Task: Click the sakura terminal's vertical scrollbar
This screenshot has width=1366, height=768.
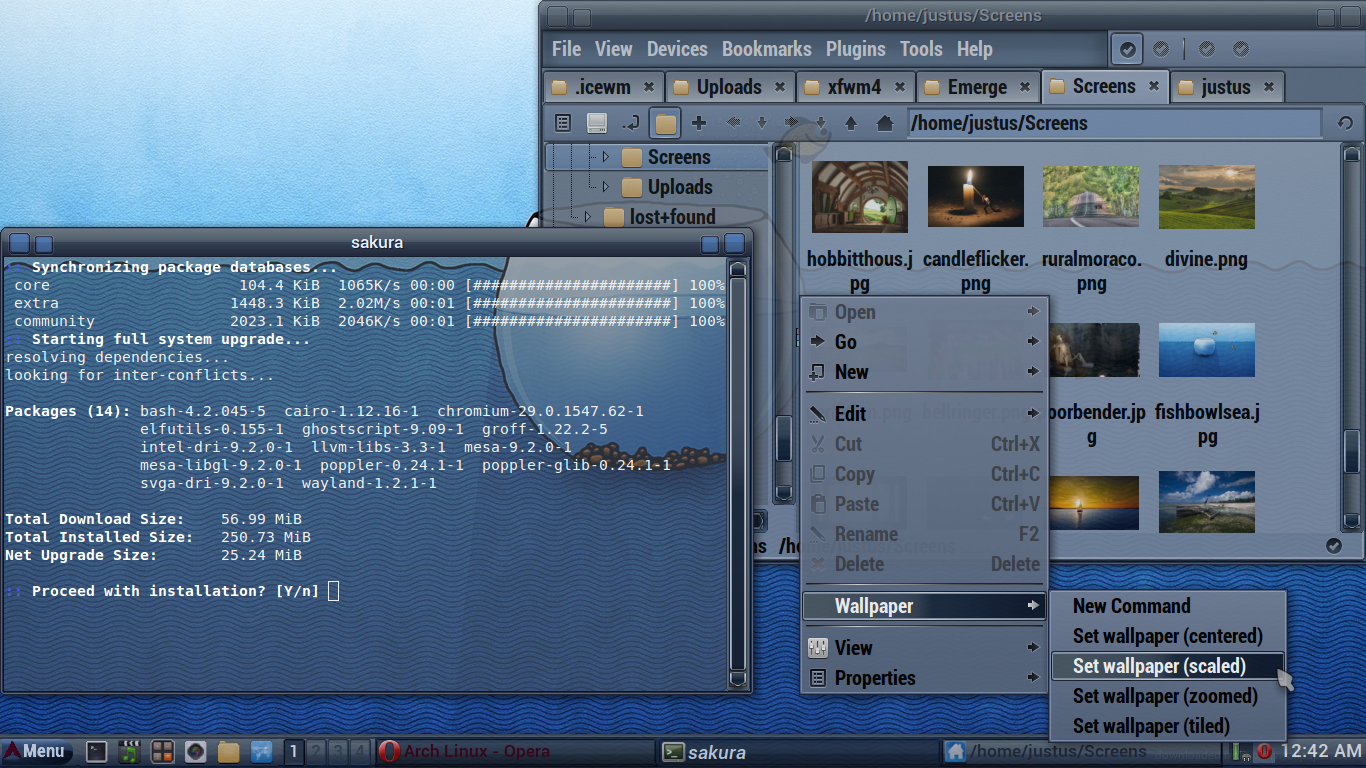Action: pos(738,474)
